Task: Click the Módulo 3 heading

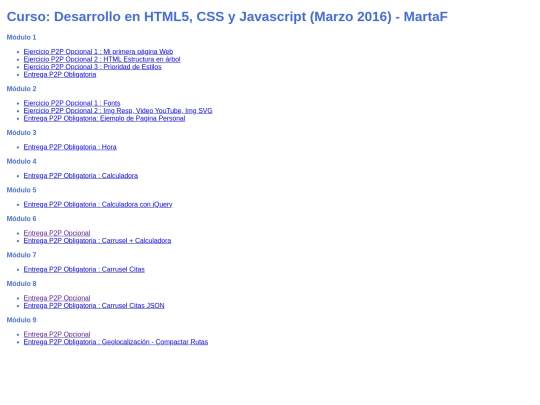Action: pos(21,133)
